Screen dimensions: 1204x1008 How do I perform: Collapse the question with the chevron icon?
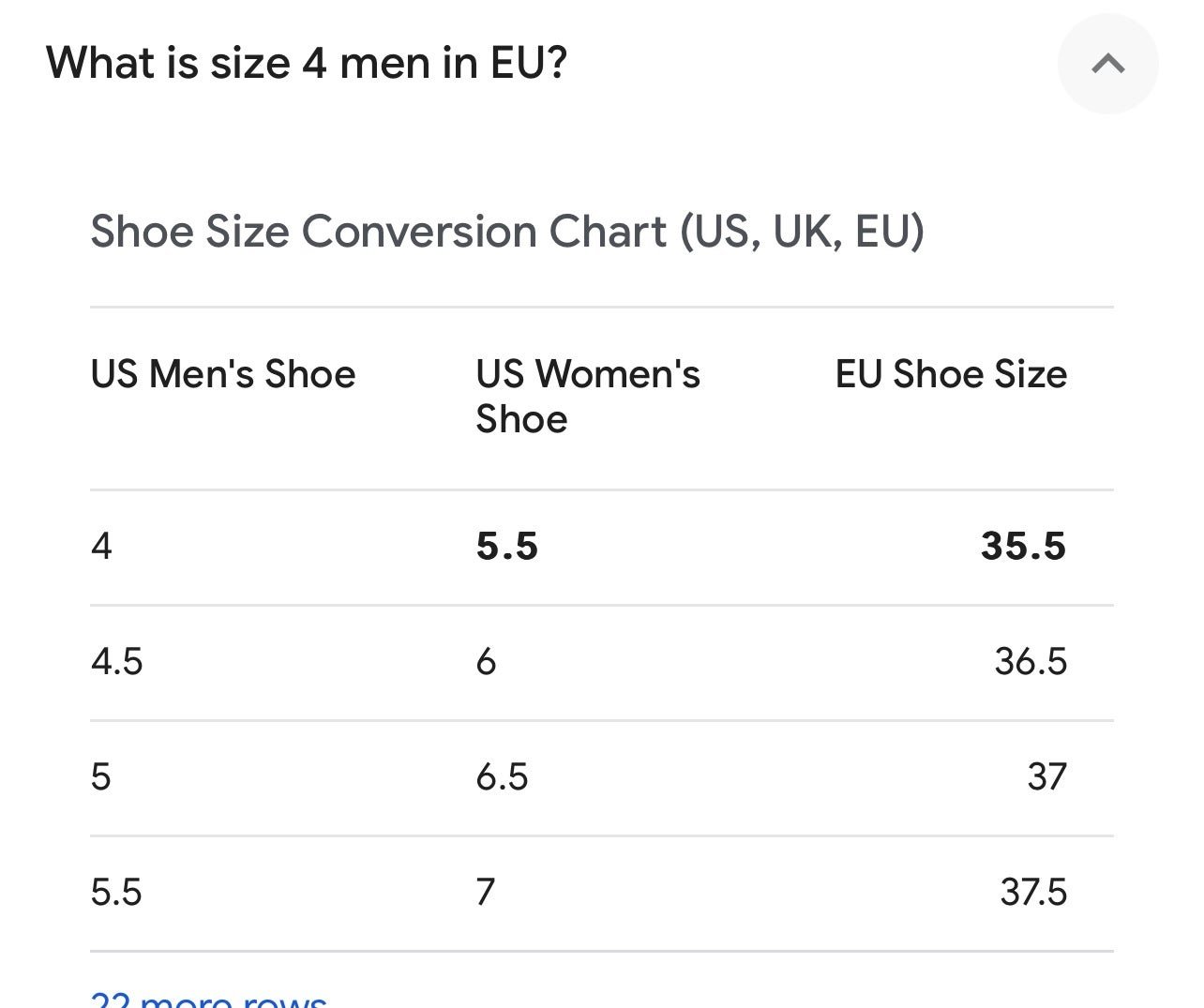(x=1108, y=64)
